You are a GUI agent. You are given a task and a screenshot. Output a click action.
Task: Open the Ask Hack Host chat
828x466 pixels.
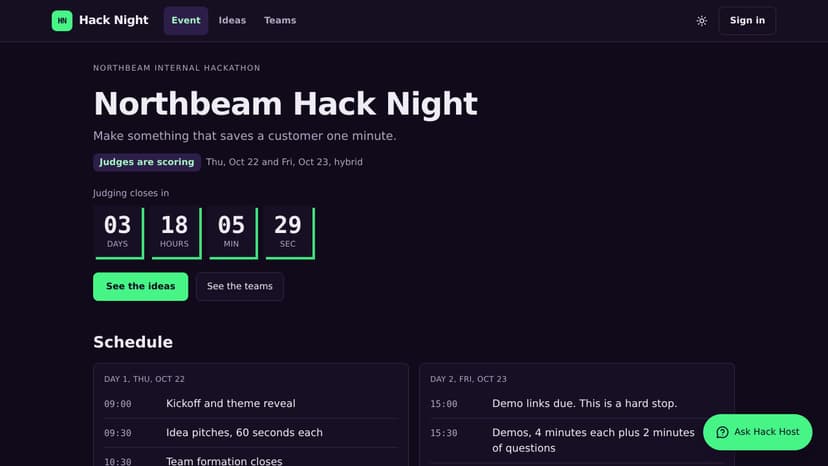(x=758, y=432)
